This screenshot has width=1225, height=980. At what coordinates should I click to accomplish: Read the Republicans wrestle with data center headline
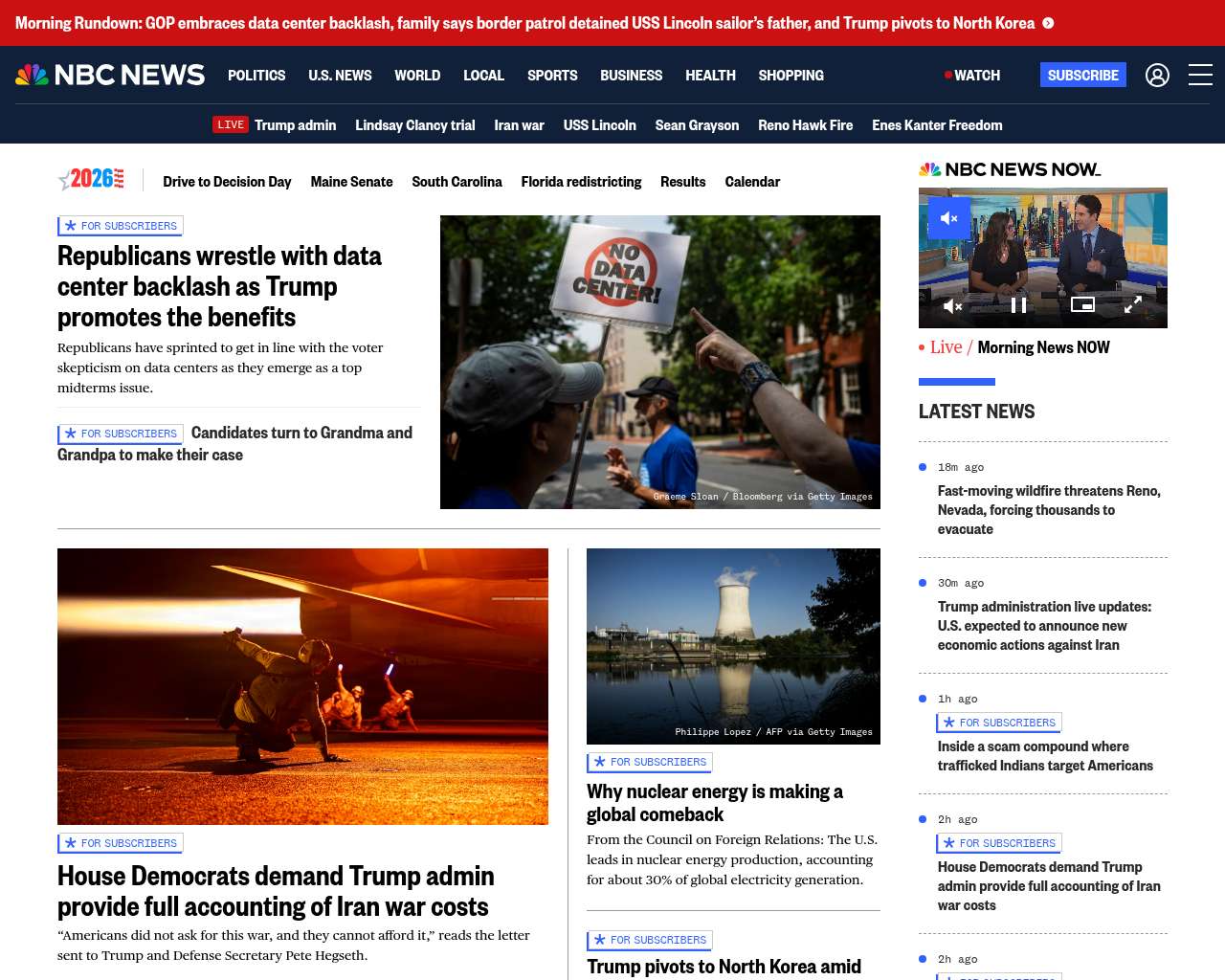(219, 286)
